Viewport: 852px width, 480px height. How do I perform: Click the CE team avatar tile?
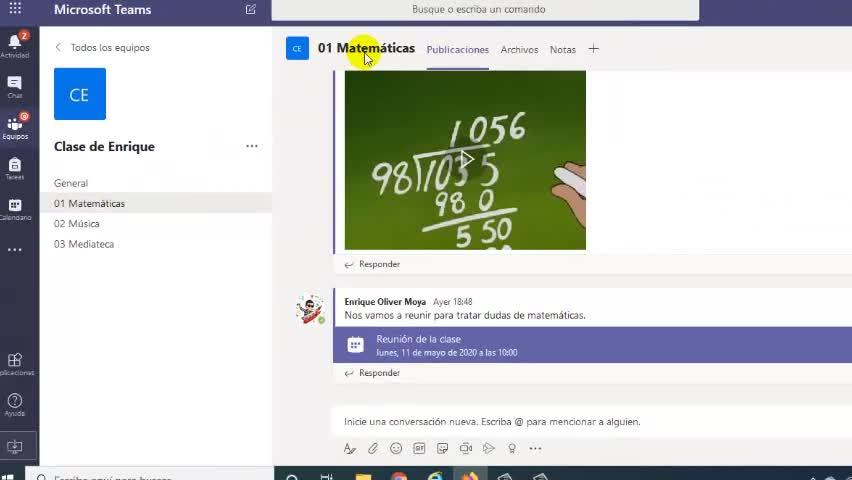click(80, 94)
